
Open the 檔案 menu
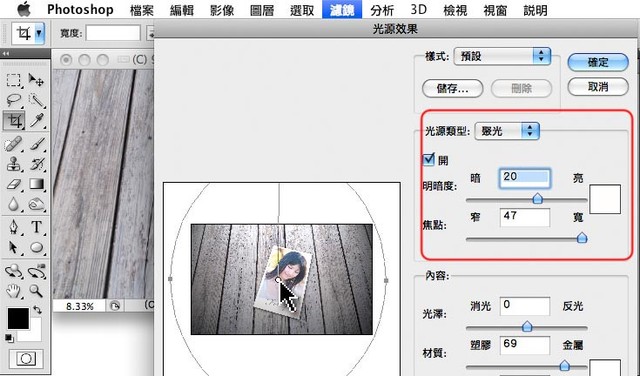142,10
